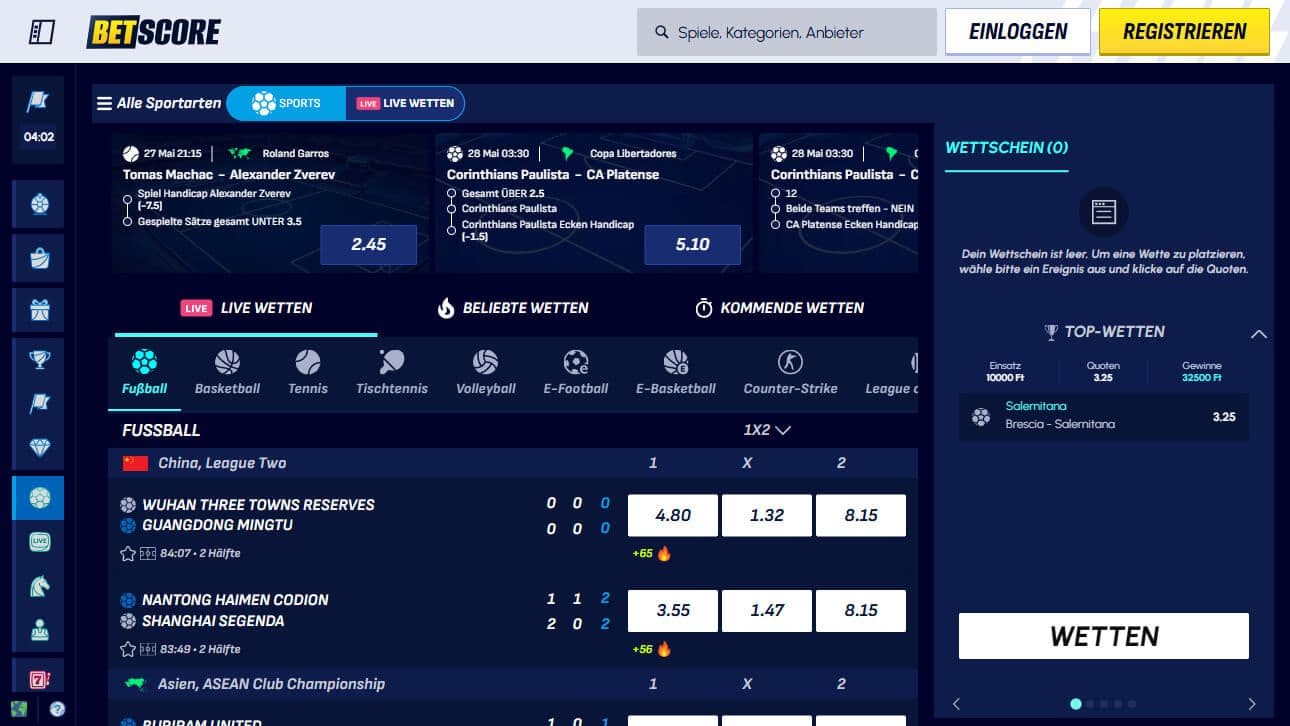
Task: Open the help question mark icon
Action: [x=57, y=709]
